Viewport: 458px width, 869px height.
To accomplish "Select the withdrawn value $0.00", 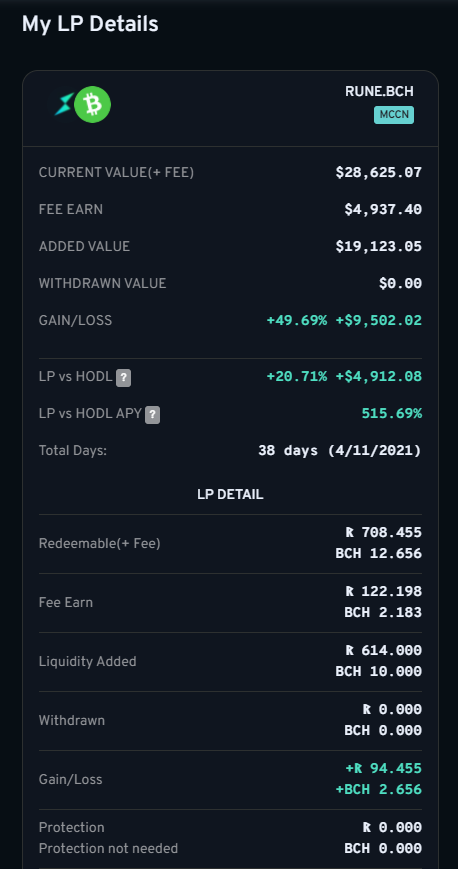I will click(400, 284).
